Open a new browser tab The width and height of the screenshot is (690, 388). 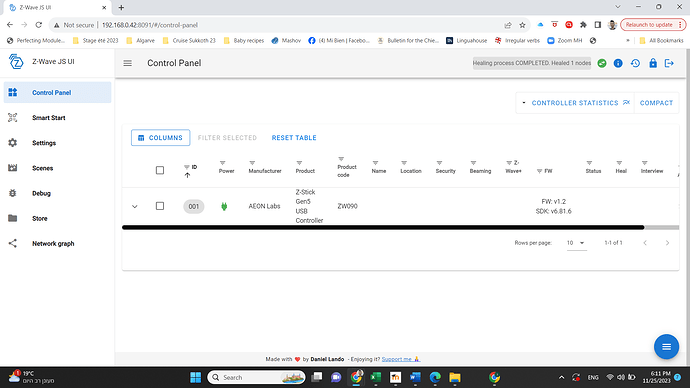pos(121,7)
